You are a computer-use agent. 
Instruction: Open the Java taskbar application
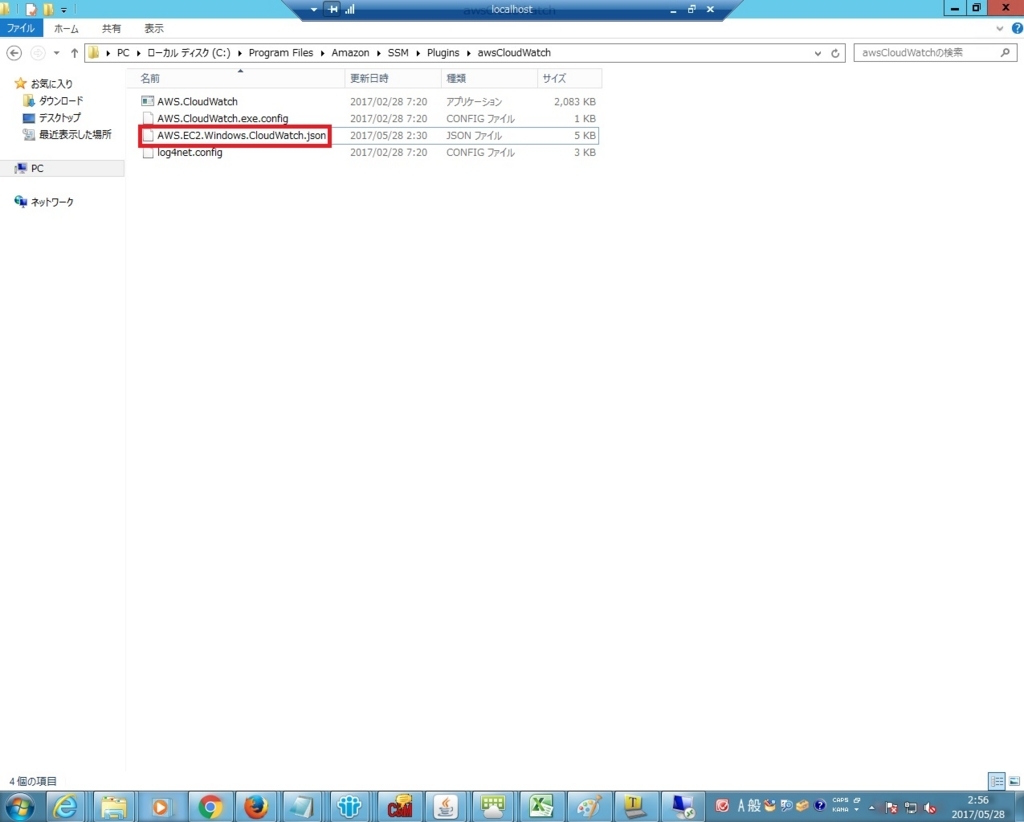[x=446, y=808]
